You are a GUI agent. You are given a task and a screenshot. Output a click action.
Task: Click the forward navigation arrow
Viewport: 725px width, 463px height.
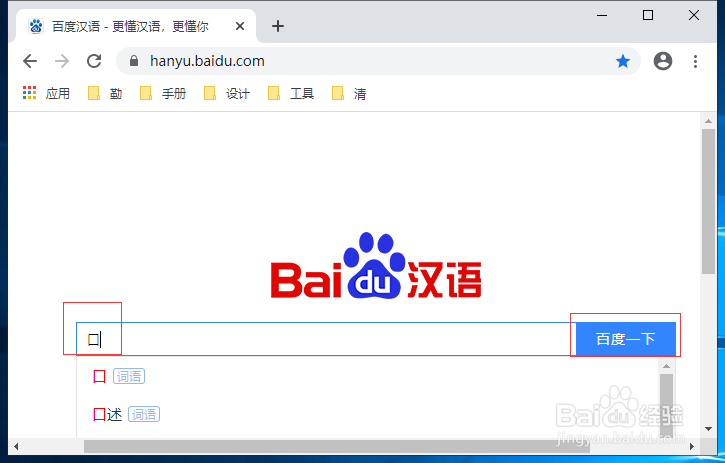pos(62,61)
